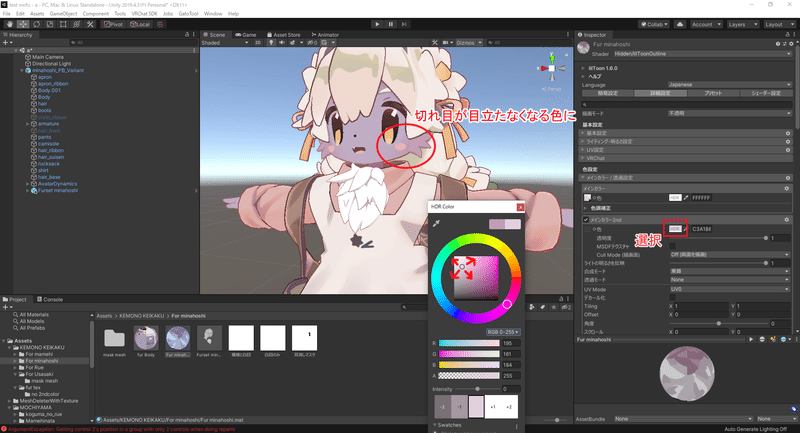This screenshot has width=800, height=433.
Task: Click the Intensity slider in HDR Color
Action: click(478, 389)
